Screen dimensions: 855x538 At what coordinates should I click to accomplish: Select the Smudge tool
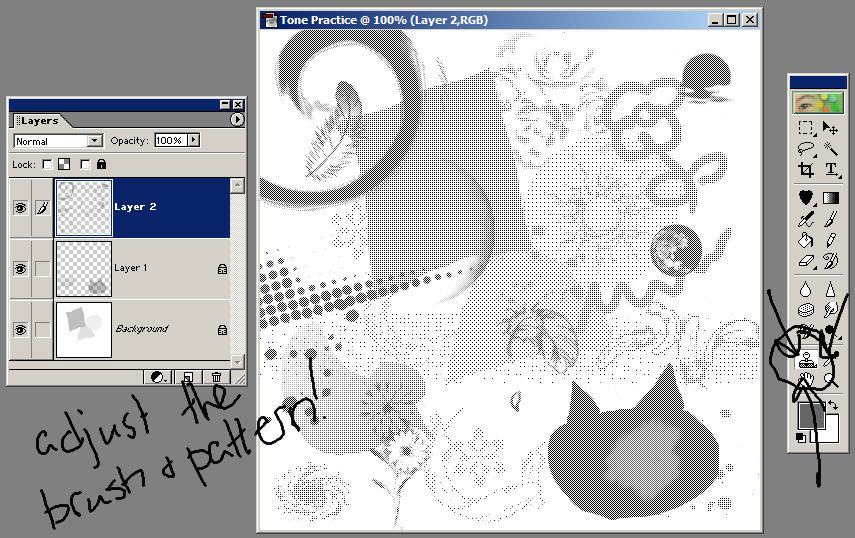(830, 310)
